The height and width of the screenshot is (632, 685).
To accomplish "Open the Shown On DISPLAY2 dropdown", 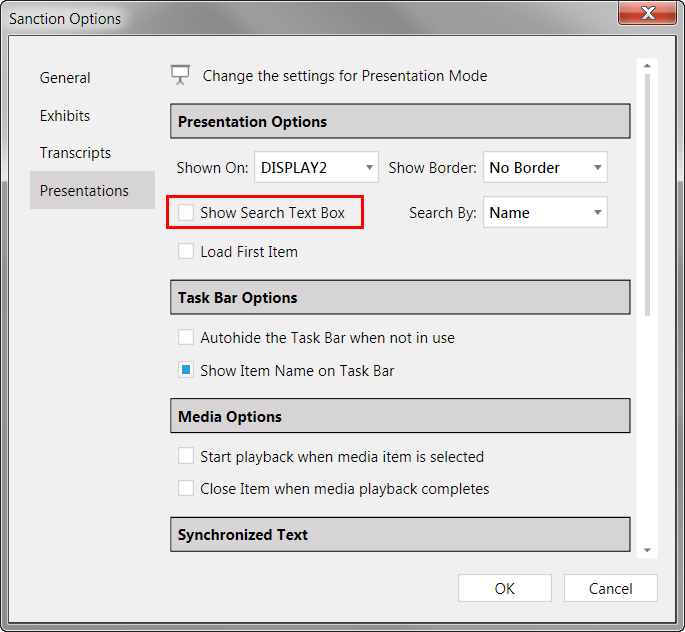I will tap(316, 167).
